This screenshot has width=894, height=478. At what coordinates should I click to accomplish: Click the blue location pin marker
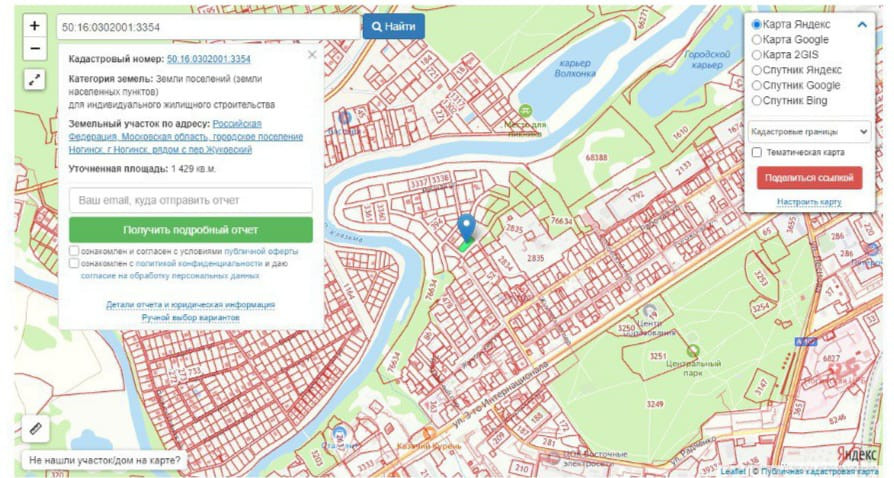[466, 228]
